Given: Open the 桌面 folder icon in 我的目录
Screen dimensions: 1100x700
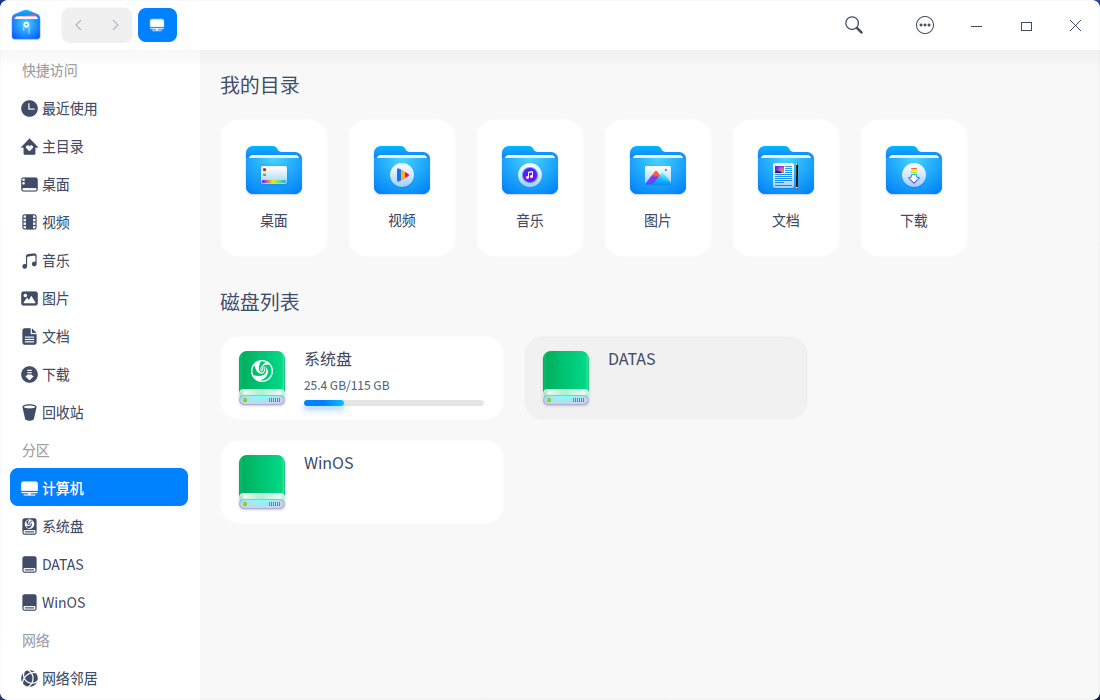Looking at the screenshot, I should point(274,170).
